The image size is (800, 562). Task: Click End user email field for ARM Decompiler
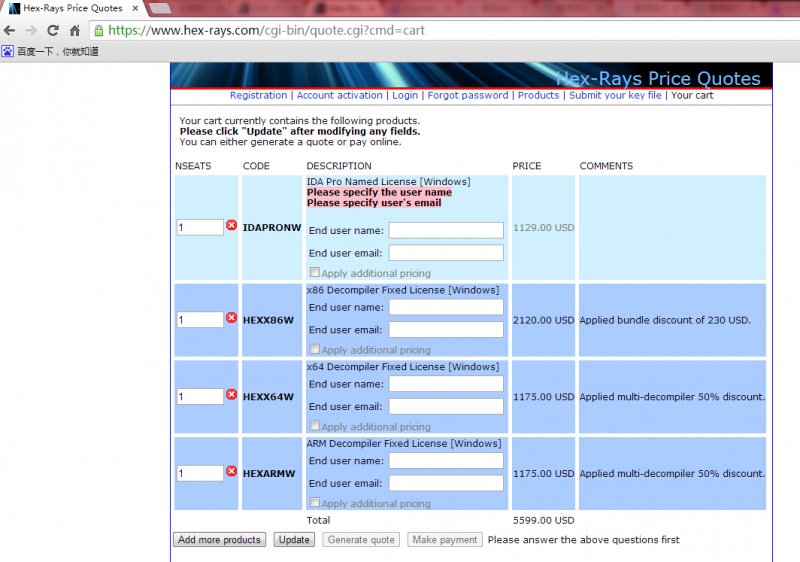(446, 483)
